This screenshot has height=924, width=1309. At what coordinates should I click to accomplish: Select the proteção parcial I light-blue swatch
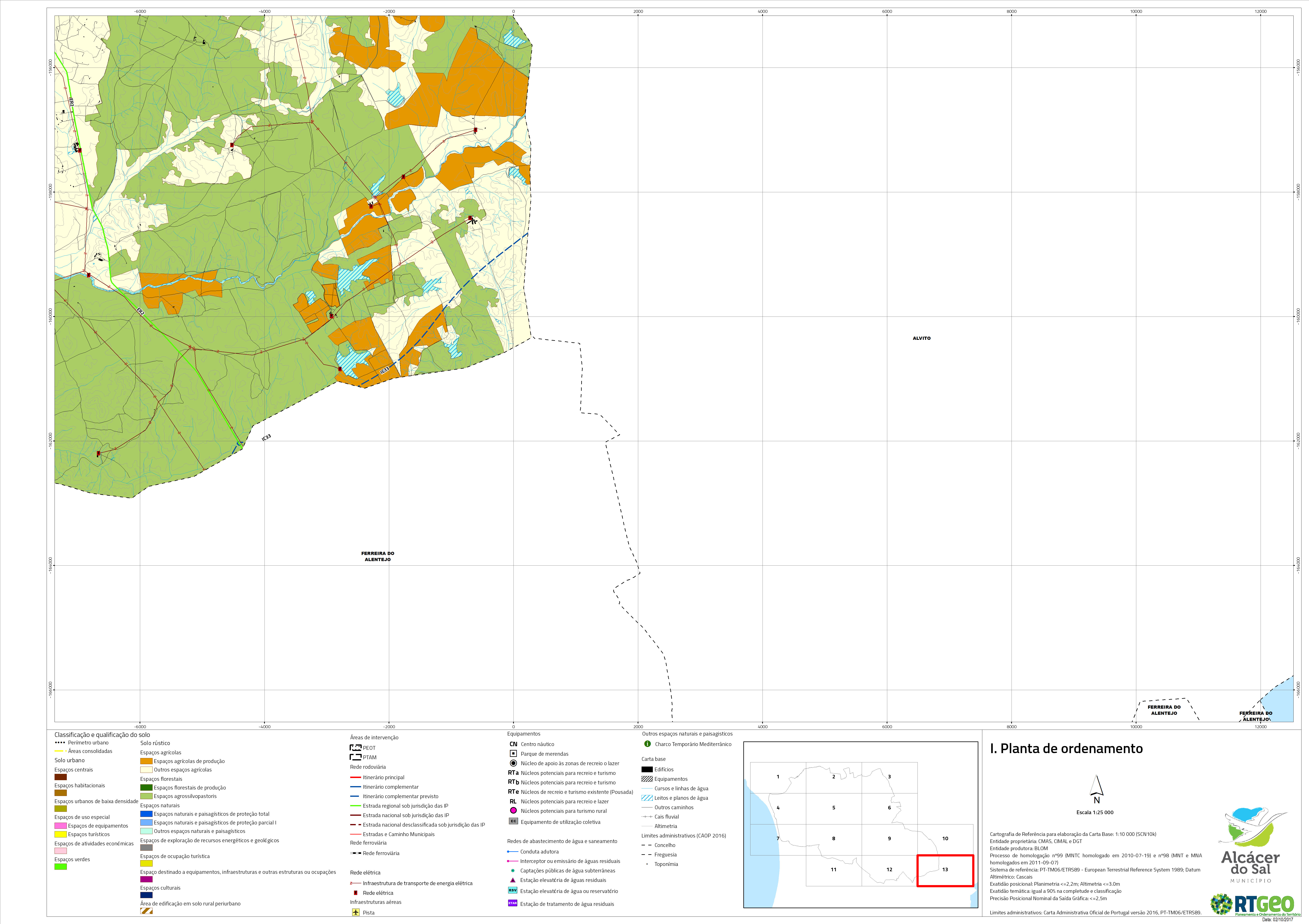(x=146, y=822)
